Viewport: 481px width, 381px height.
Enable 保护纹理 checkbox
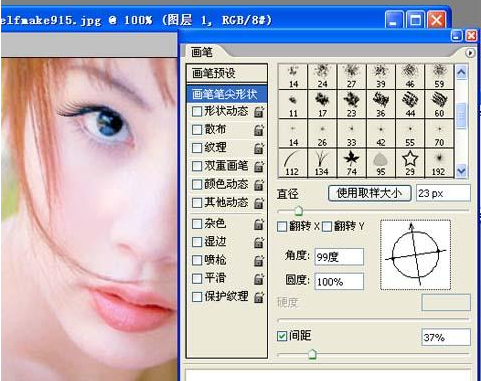[197, 296]
